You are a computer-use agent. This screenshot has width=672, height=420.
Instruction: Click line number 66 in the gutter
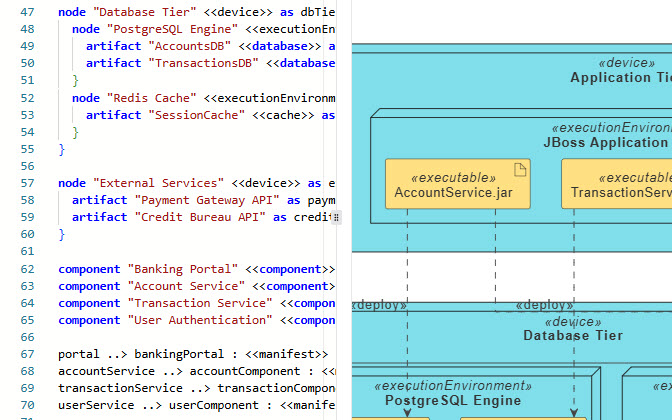coord(27,337)
